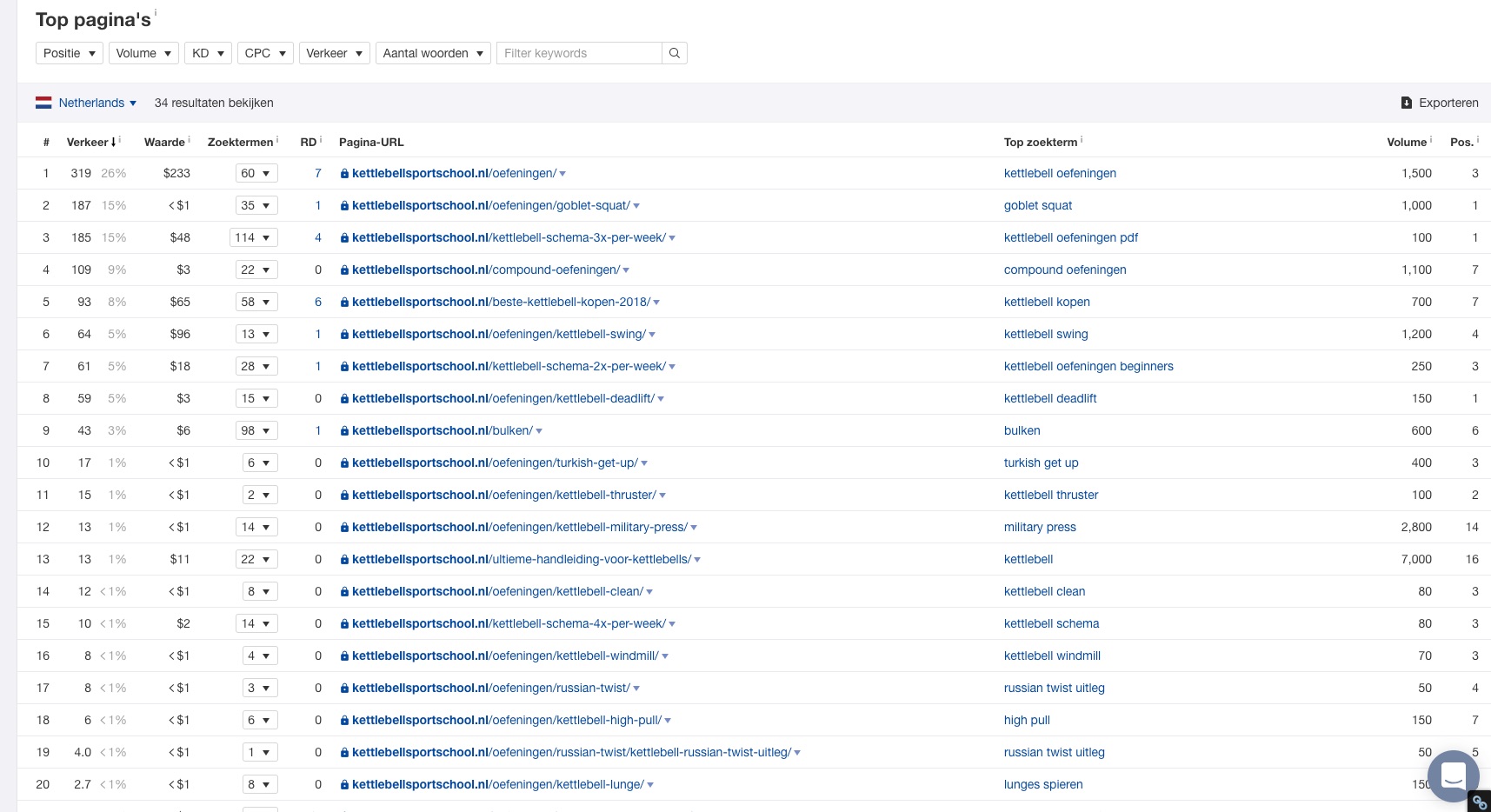Open the Positie filter dropdown
Image resolution: width=1491 pixels, height=812 pixels.
[x=70, y=53]
